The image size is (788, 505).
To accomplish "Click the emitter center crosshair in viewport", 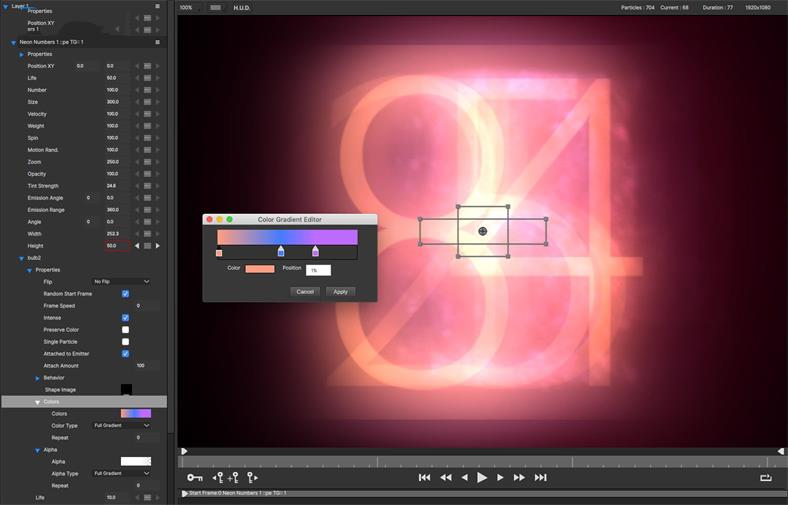I will [483, 231].
